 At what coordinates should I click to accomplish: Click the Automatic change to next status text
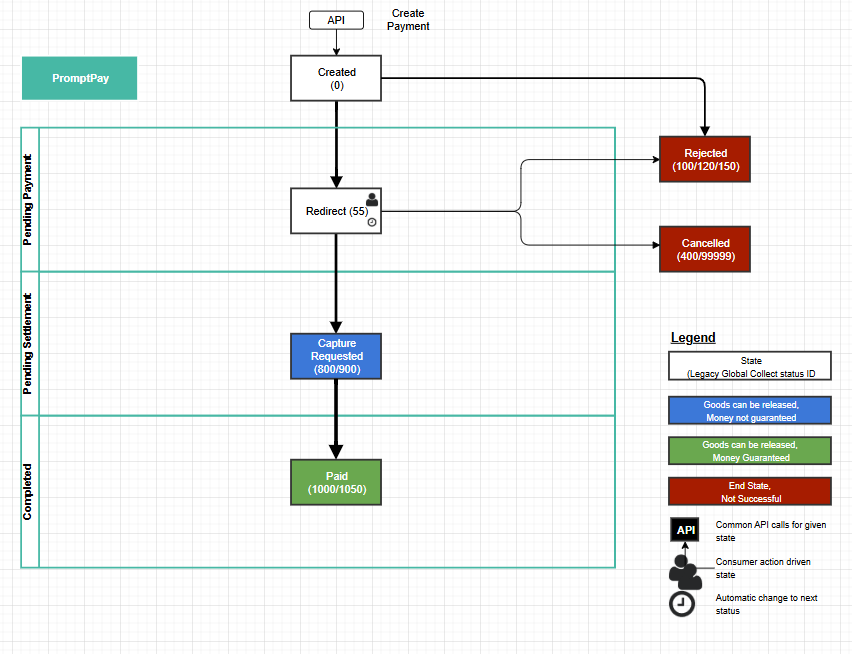tap(766, 604)
